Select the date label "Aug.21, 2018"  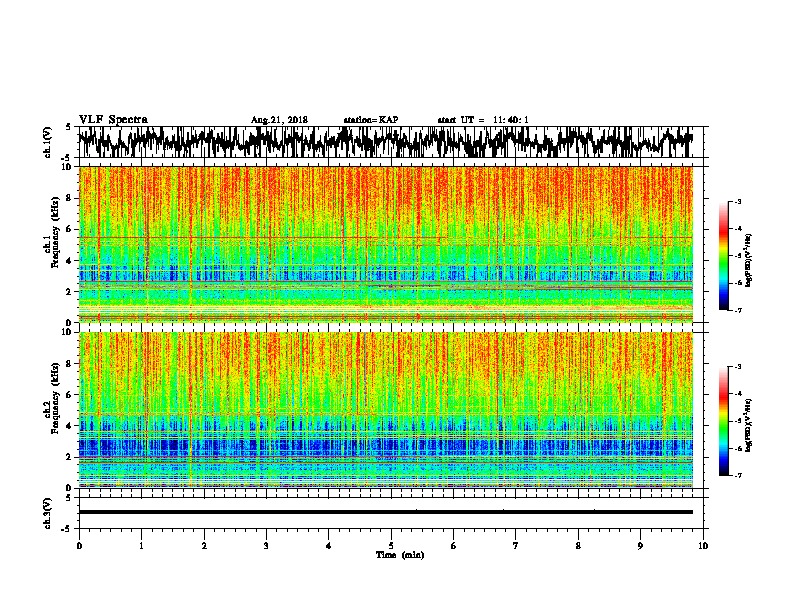[279, 120]
